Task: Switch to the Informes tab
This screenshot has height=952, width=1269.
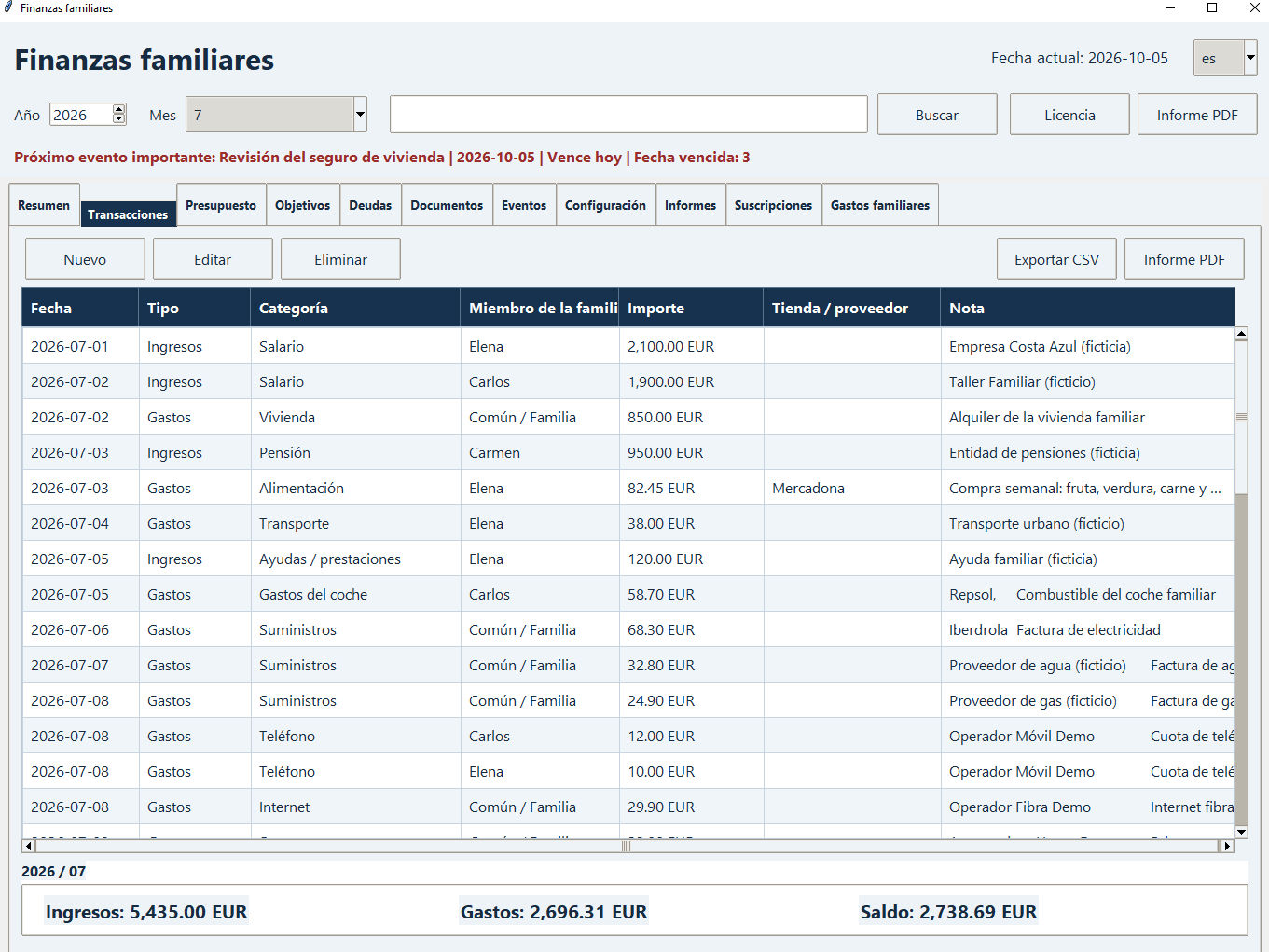Action: [691, 205]
